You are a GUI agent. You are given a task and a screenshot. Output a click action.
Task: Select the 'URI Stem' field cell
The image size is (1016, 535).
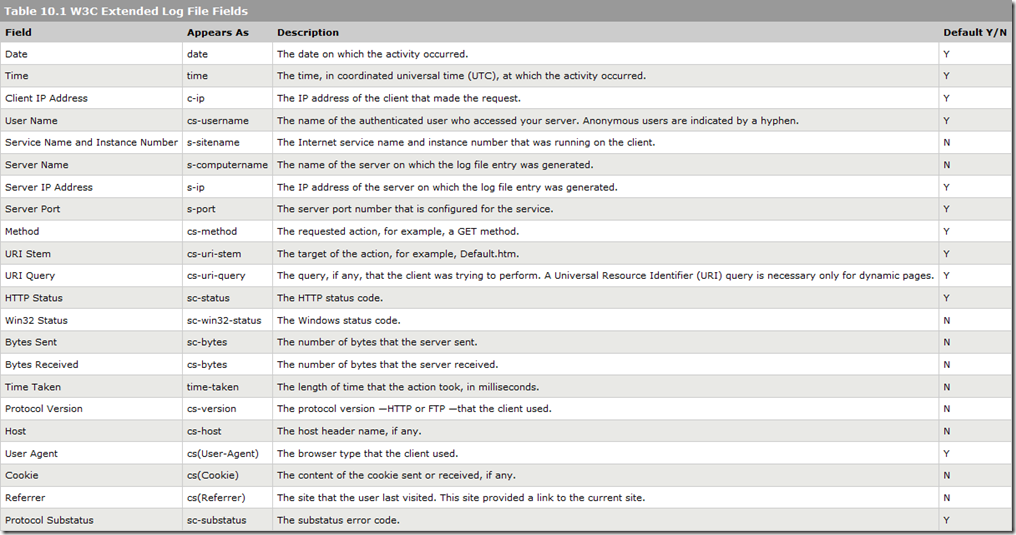click(x=91, y=254)
